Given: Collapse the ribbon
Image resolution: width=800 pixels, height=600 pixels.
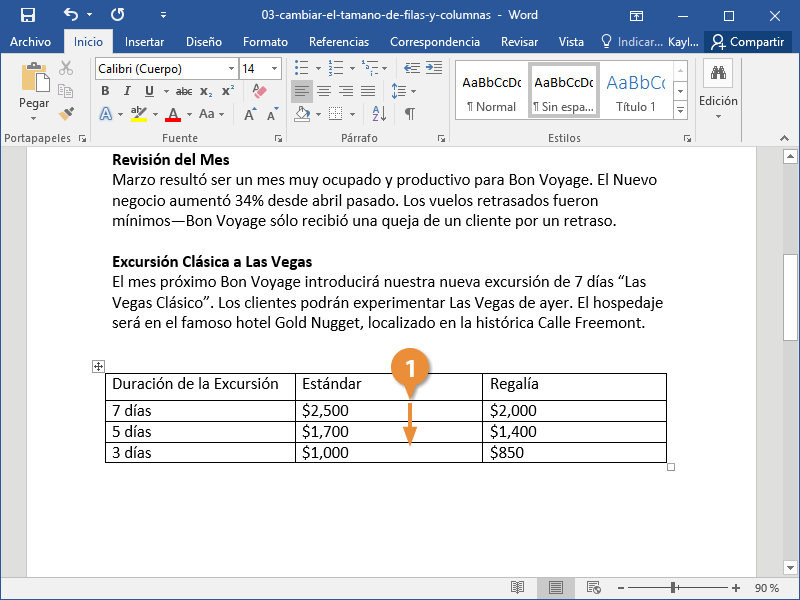Looking at the screenshot, I should click(784, 138).
